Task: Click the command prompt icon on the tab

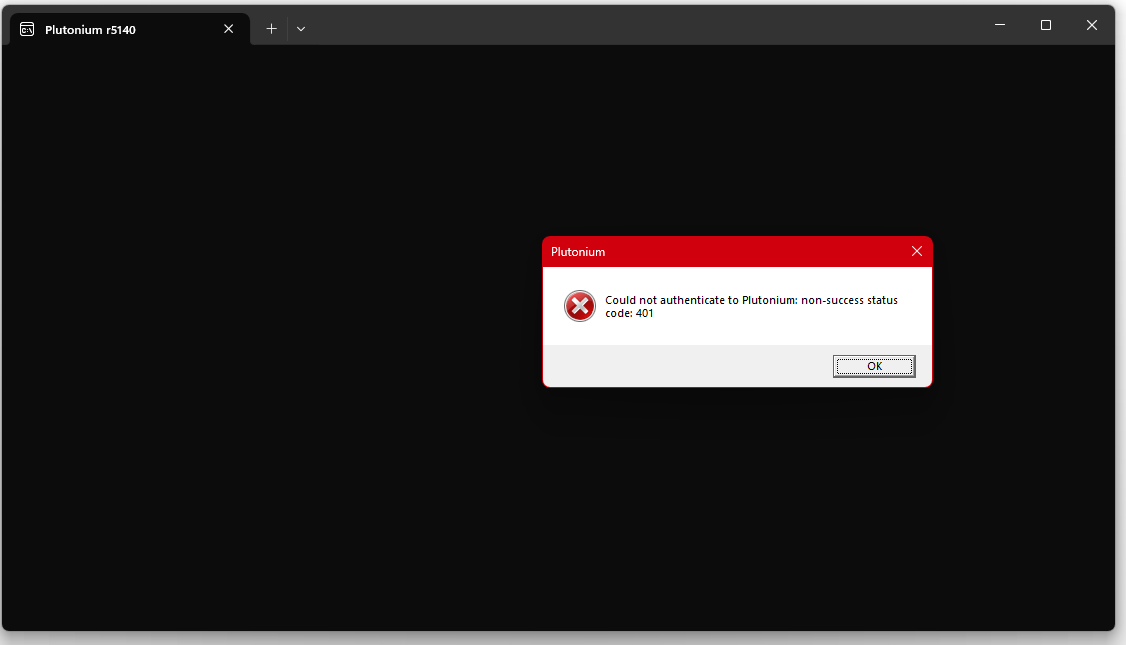Action: 28,29
